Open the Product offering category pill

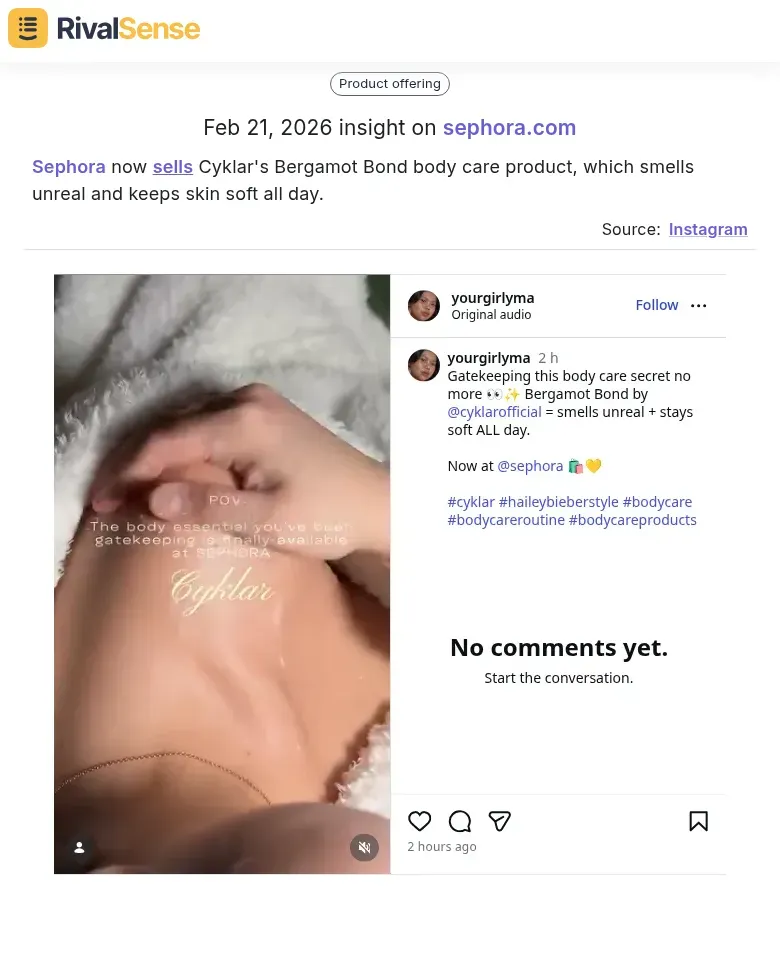click(389, 84)
